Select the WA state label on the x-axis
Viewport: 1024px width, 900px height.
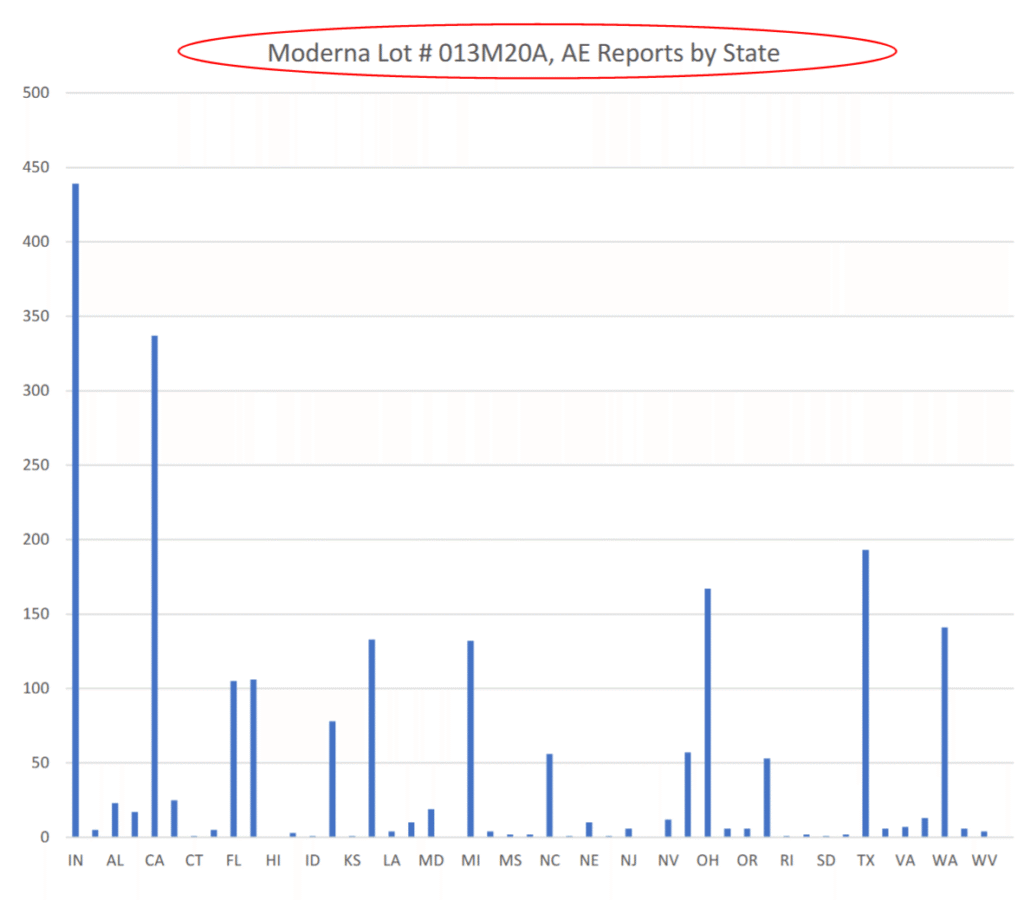click(945, 861)
